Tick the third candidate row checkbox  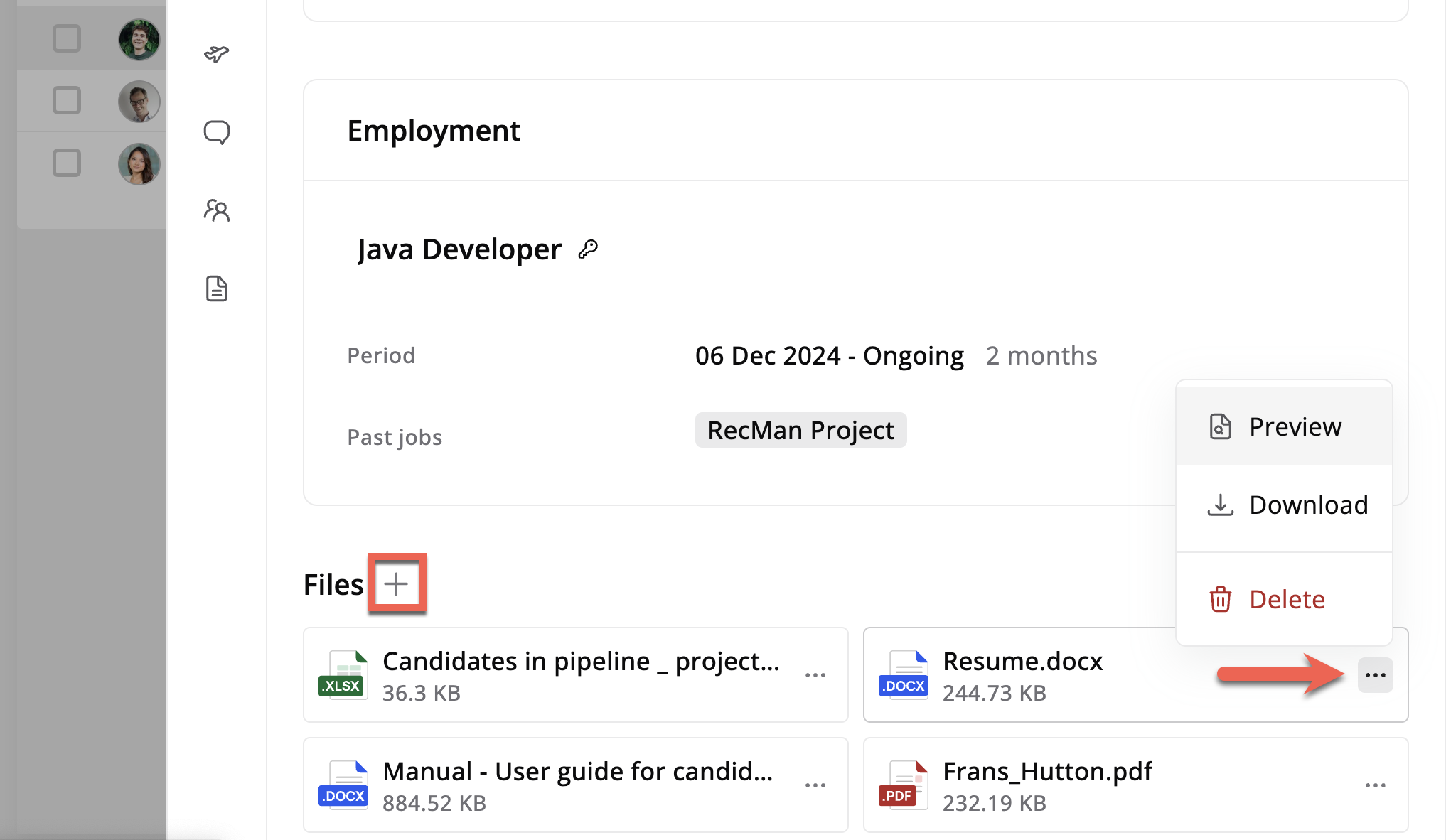pyautogui.click(x=67, y=163)
